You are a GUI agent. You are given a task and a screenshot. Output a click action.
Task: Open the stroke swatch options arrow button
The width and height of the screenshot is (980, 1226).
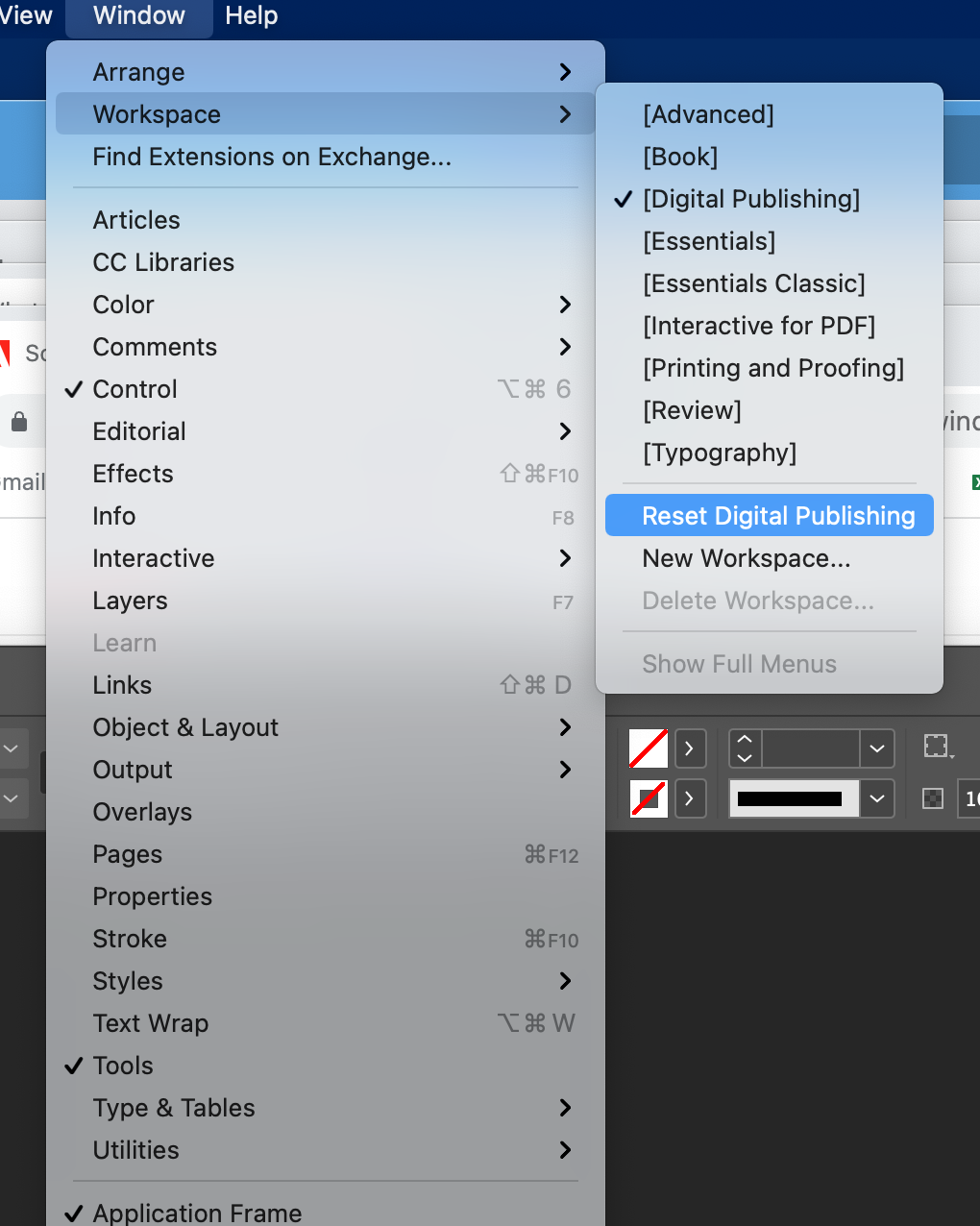point(690,798)
